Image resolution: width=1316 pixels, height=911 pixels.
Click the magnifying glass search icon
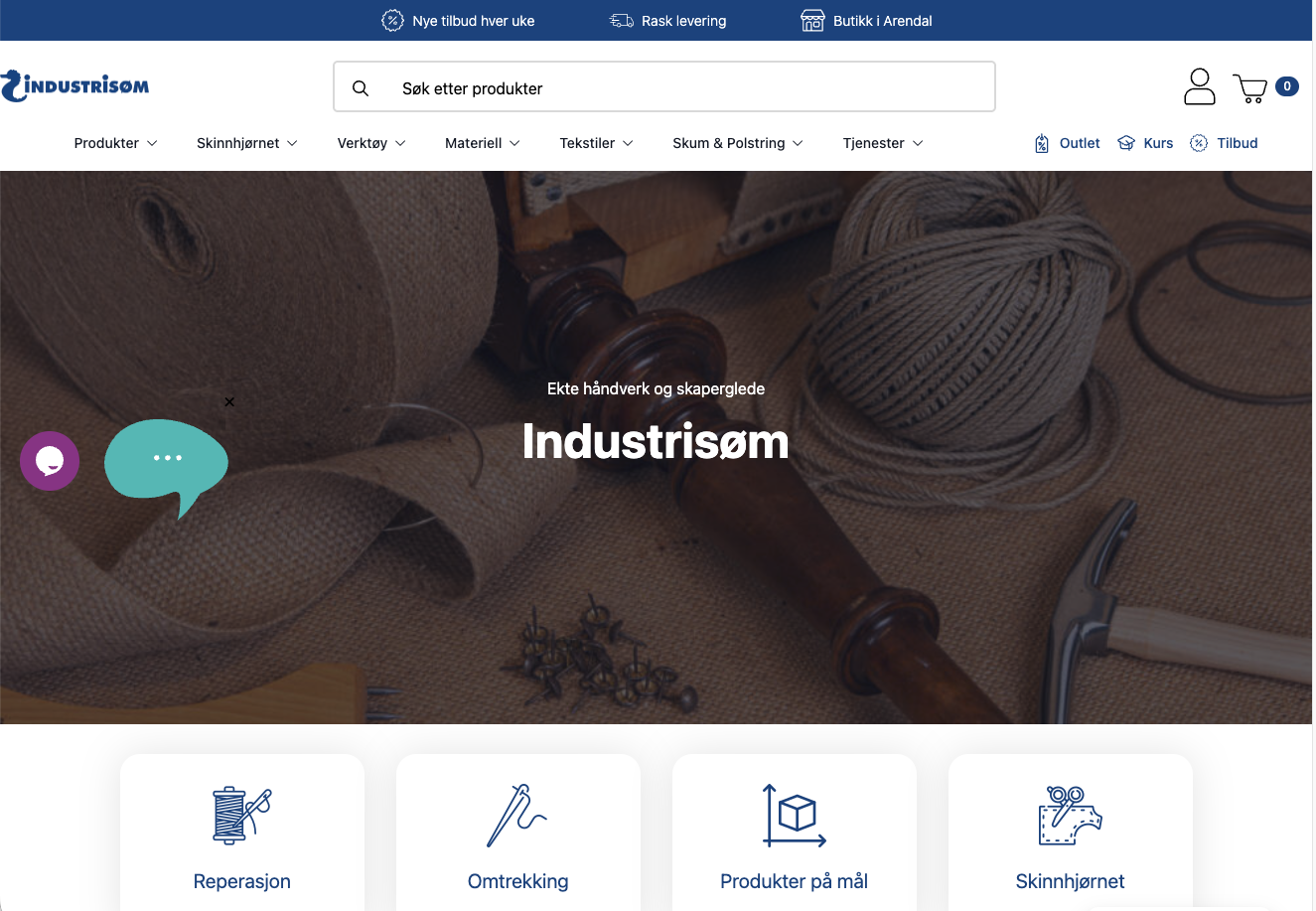tap(361, 88)
